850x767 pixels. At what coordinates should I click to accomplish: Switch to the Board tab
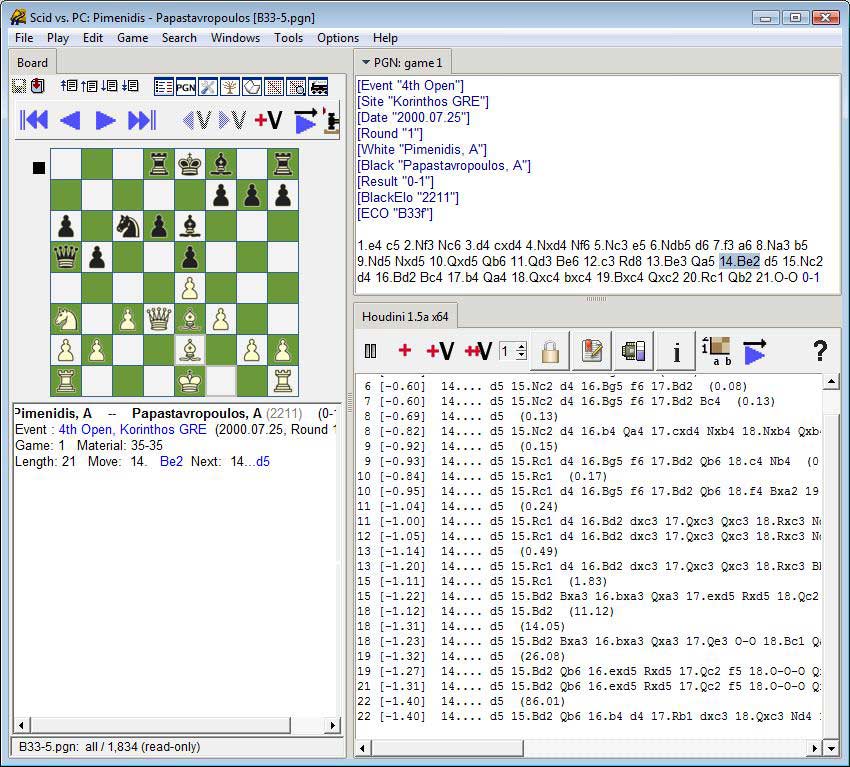click(32, 62)
